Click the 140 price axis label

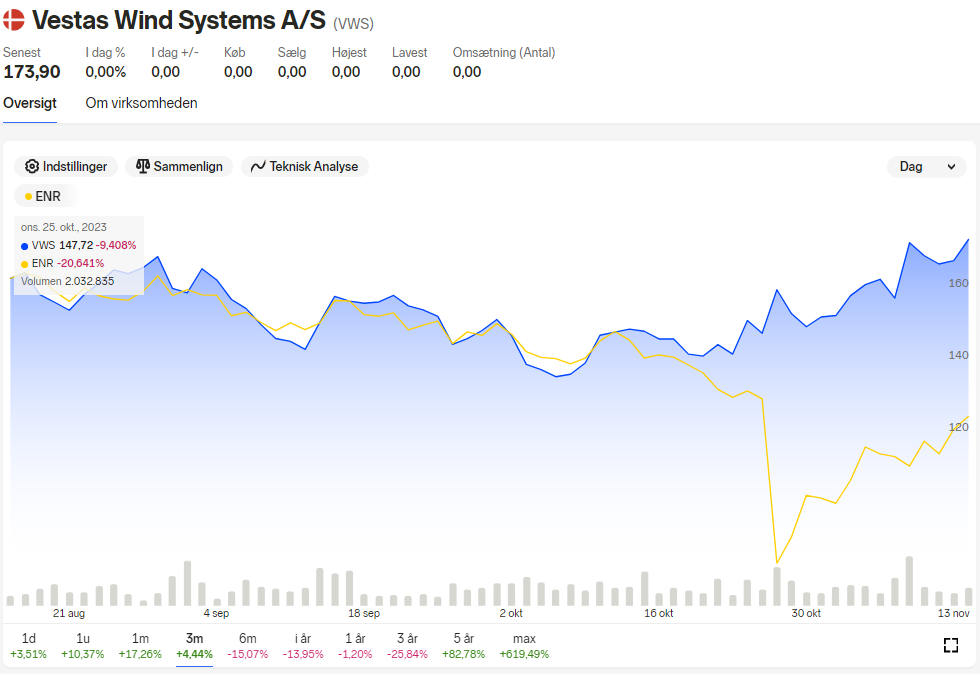click(x=958, y=355)
